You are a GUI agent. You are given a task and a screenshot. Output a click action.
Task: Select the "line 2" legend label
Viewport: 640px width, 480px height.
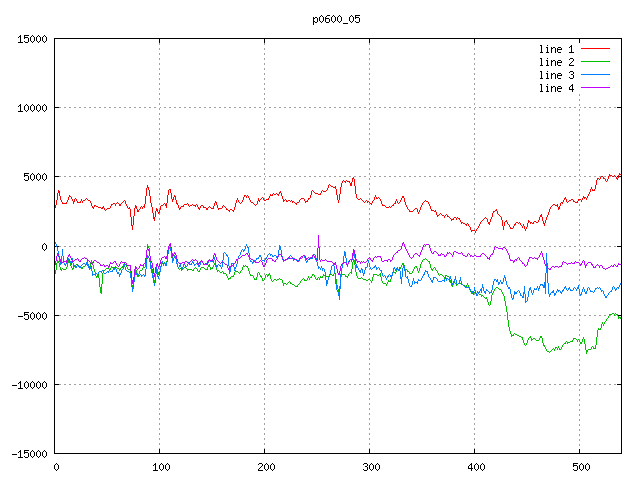pyautogui.click(x=556, y=62)
